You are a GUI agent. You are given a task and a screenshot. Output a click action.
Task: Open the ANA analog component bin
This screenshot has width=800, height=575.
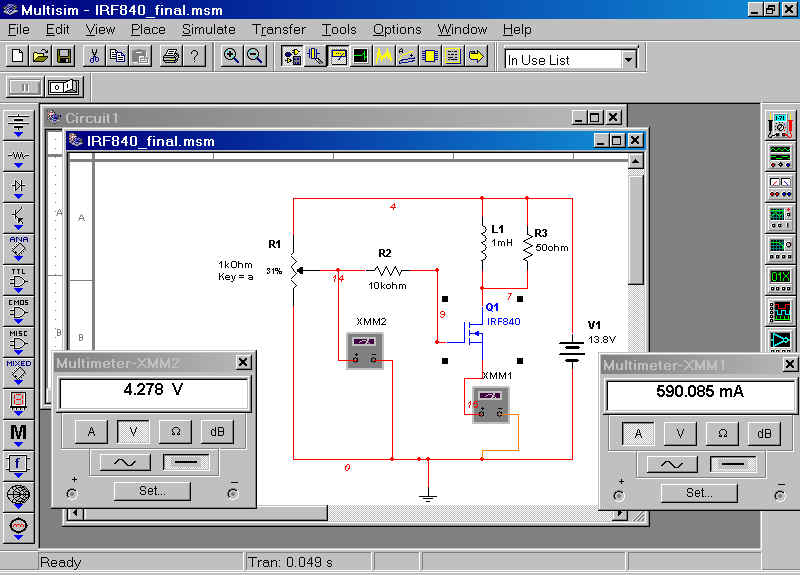click(x=19, y=249)
